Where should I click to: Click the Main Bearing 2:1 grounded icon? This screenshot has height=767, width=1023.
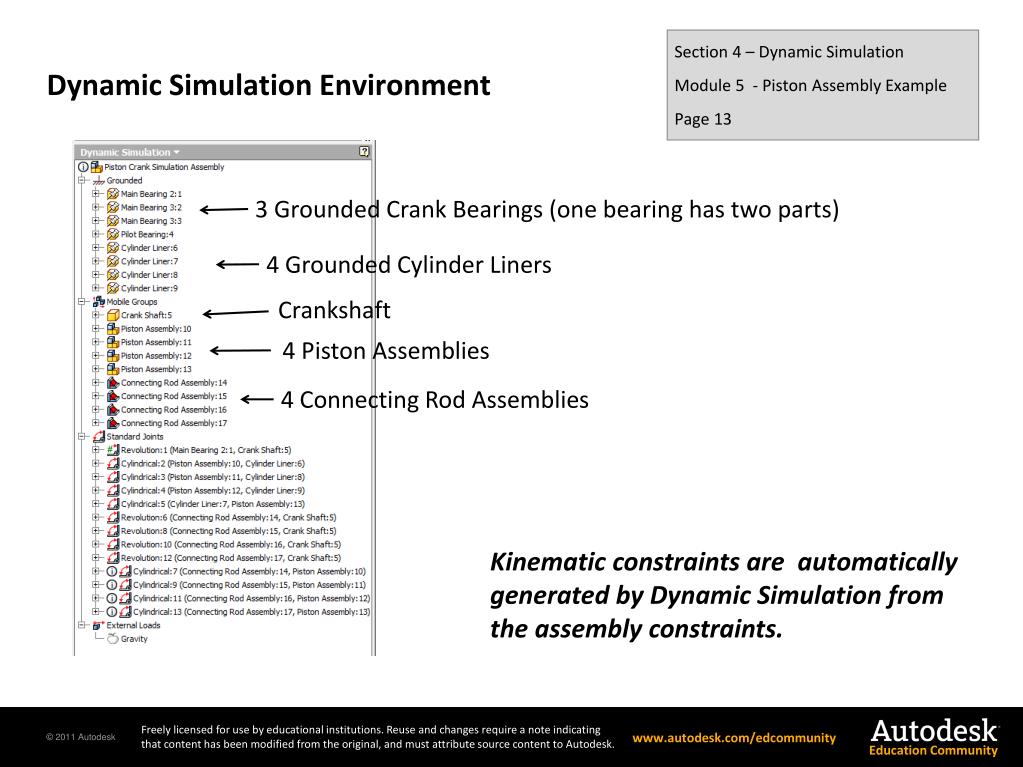[x=113, y=194]
